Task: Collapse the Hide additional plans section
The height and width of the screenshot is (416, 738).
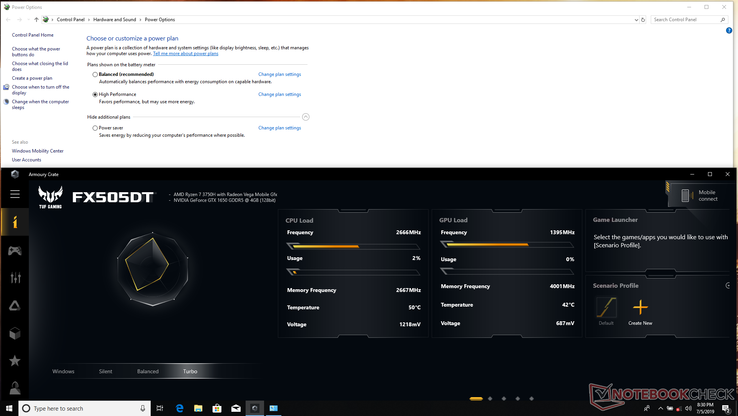Action: (x=305, y=117)
